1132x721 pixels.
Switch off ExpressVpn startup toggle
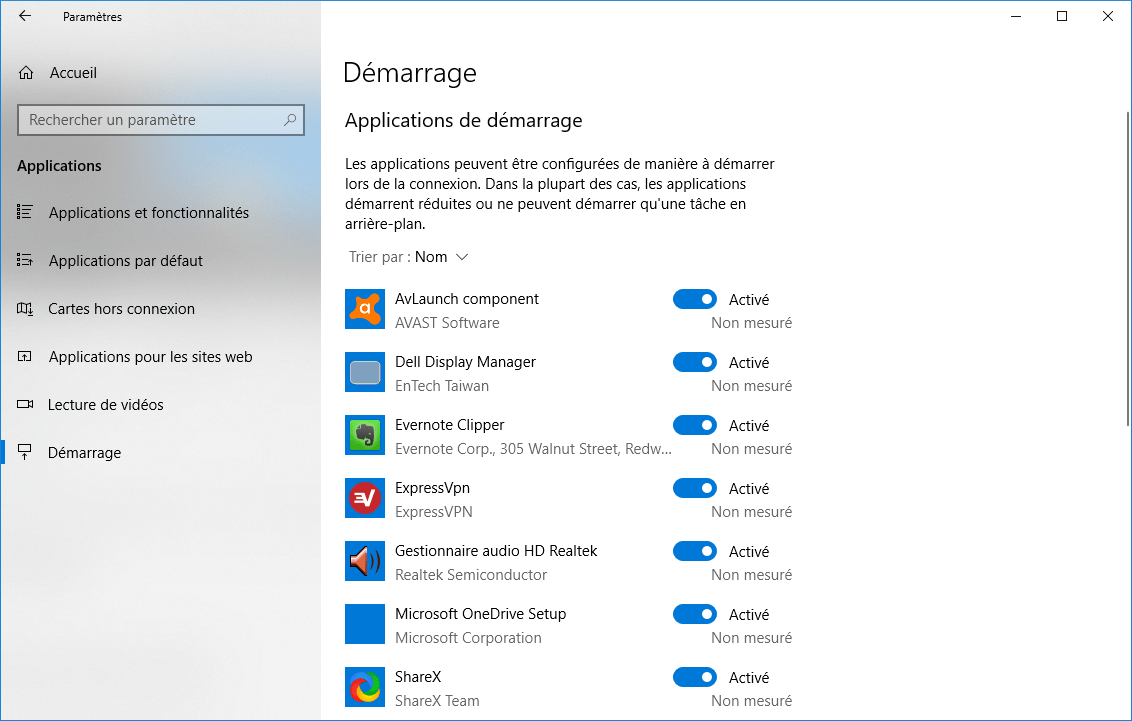(x=695, y=488)
